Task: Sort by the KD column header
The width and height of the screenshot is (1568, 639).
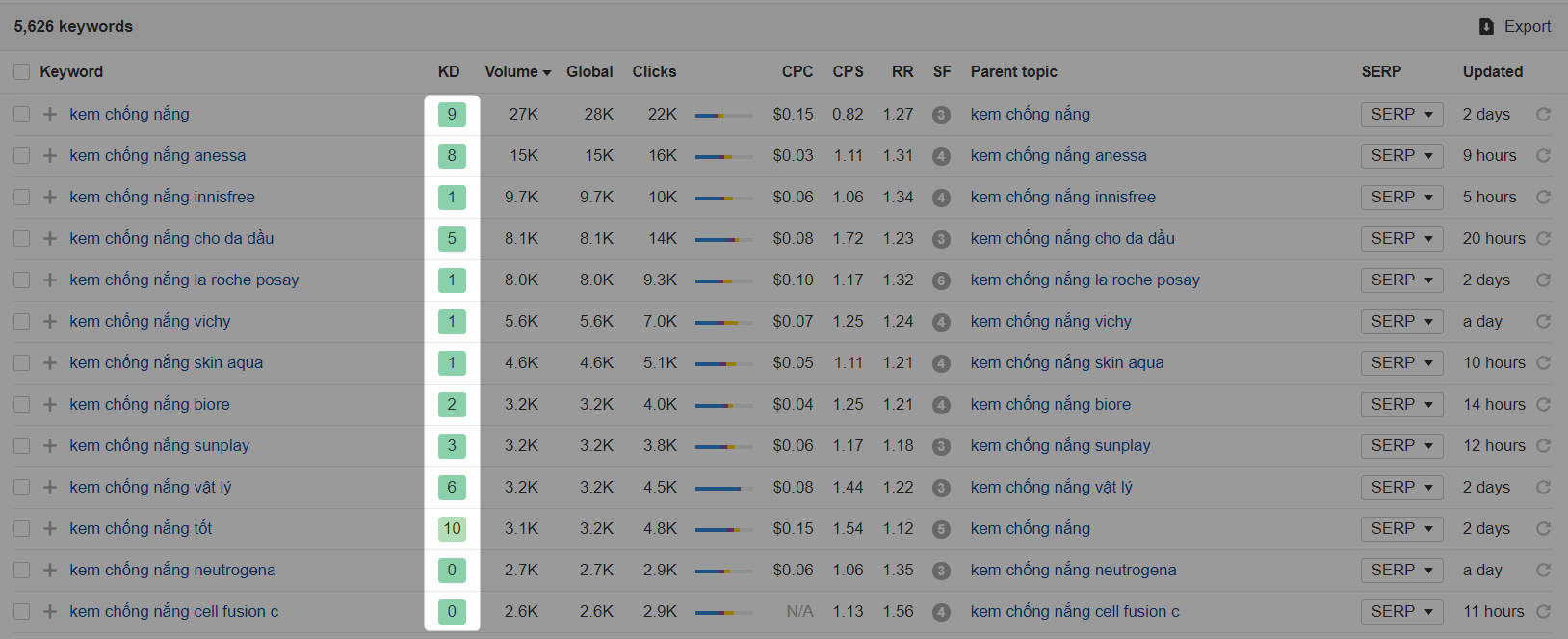Action: click(449, 72)
